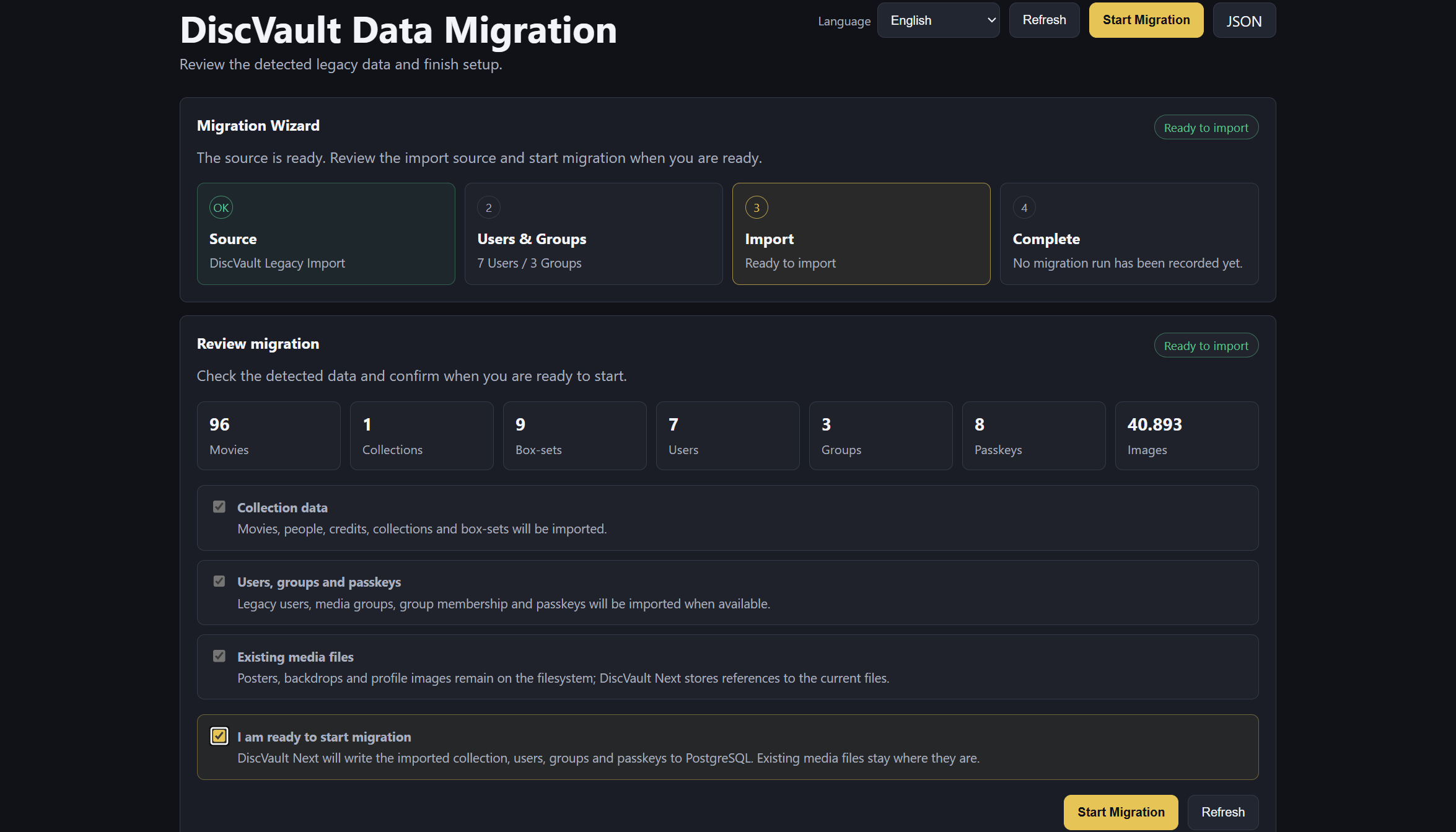Click the Migration Wizard heading

[258, 126]
